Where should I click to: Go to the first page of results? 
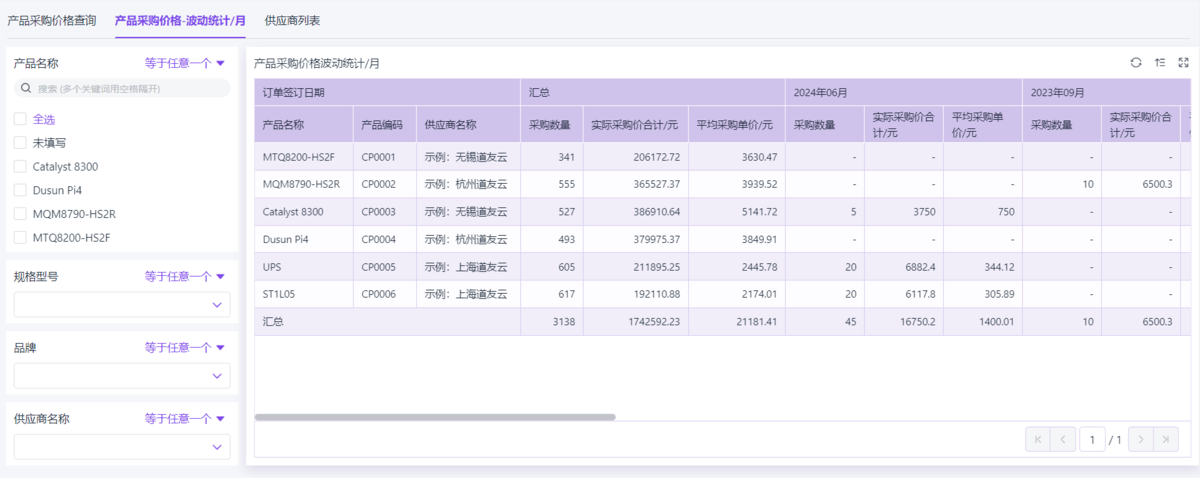tap(1038, 439)
